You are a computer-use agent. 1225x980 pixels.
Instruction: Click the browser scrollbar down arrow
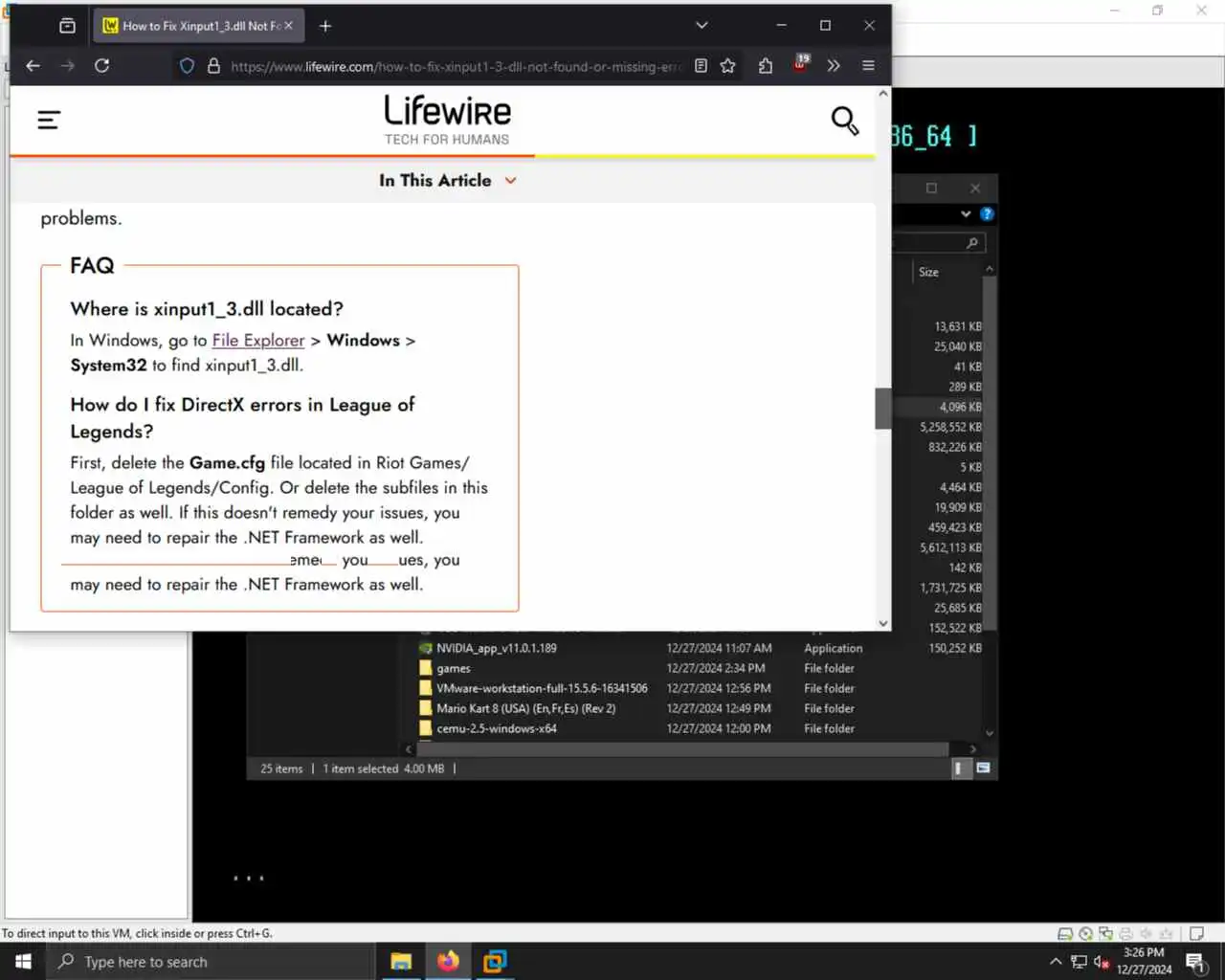[882, 623]
